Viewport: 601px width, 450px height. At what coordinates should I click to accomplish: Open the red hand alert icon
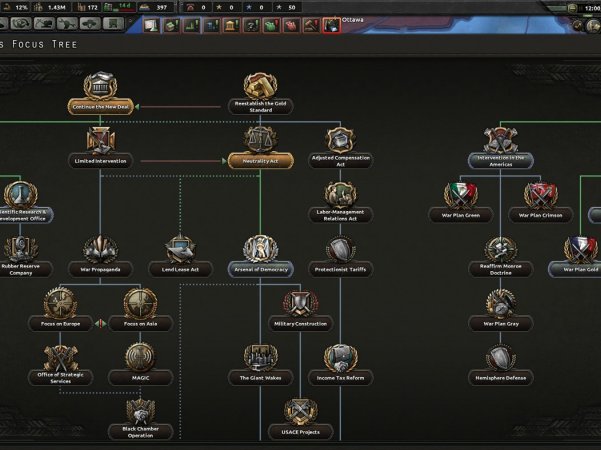pyautogui.click(x=291, y=25)
